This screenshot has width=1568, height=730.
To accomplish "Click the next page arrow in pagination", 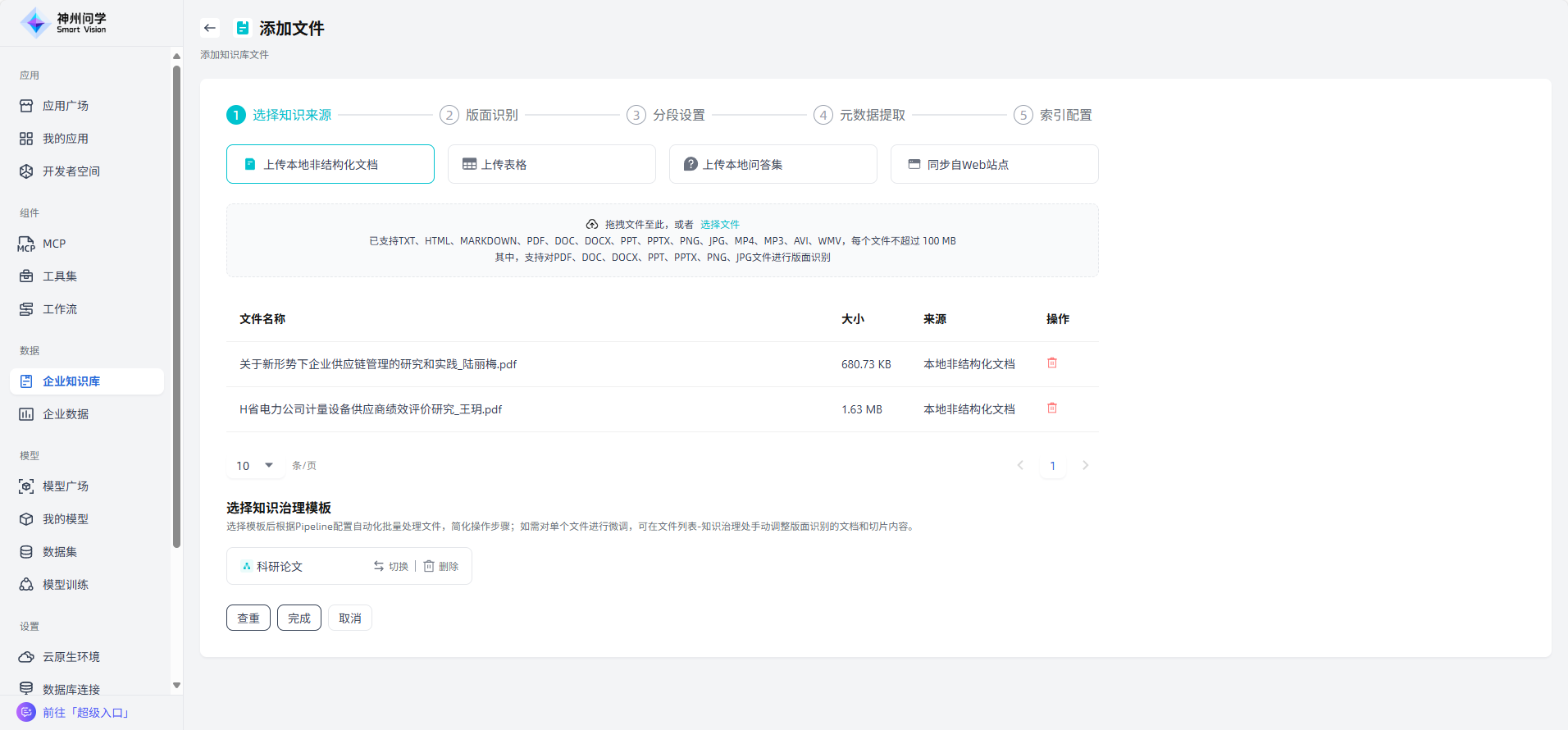I will (x=1085, y=466).
